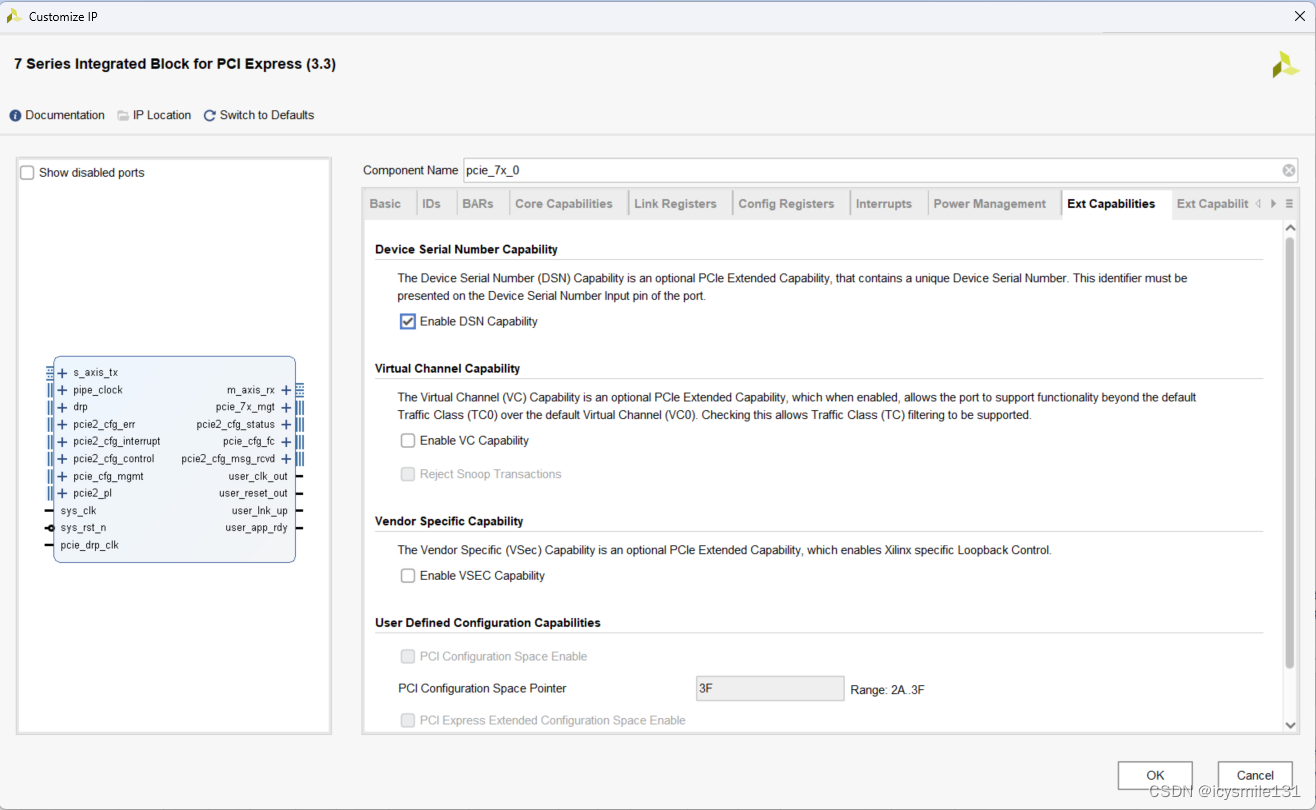Expand the pipe_clock port
The width and height of the screenshot is (1316, 810).
62,390
